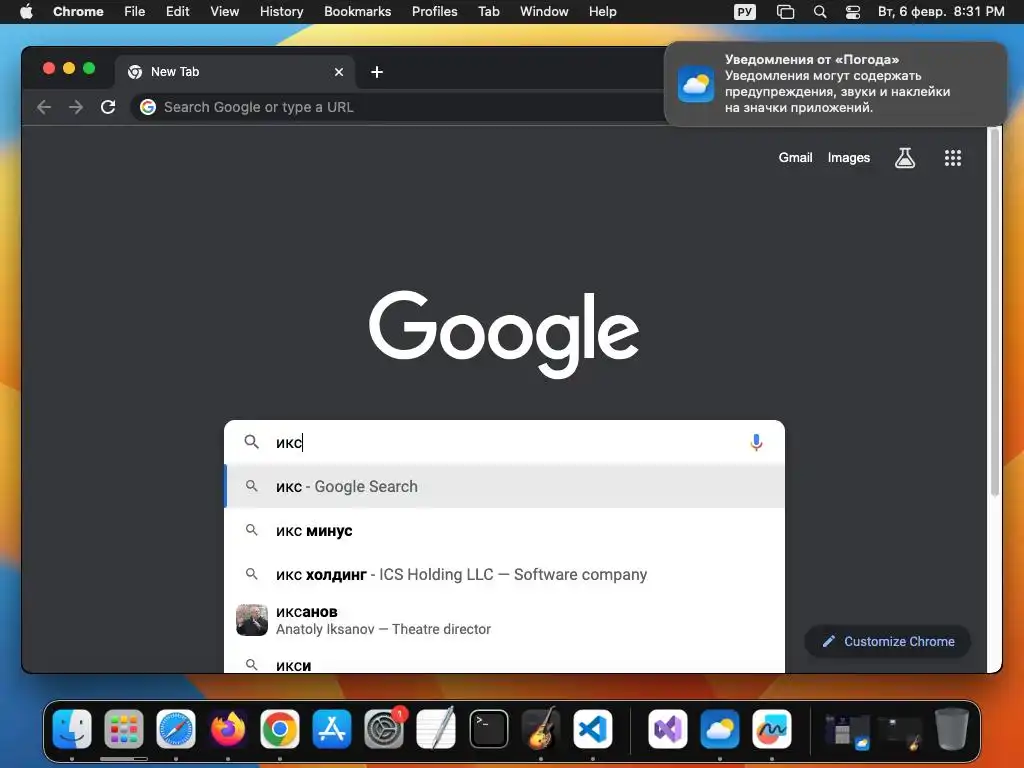
Task: Click the Chrome back arrow
Action: (x=44, y=107)
